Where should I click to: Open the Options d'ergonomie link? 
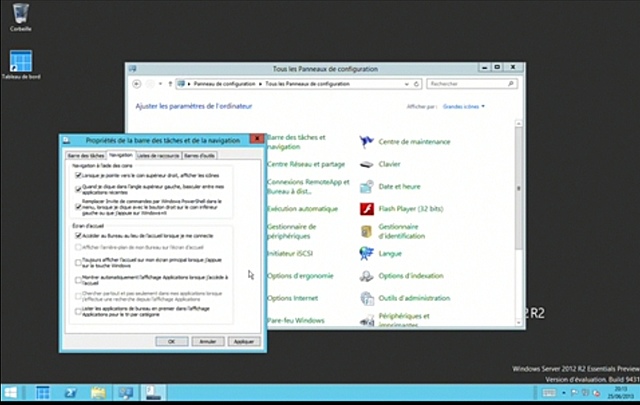pyautogui.click(x=300, y=276)
